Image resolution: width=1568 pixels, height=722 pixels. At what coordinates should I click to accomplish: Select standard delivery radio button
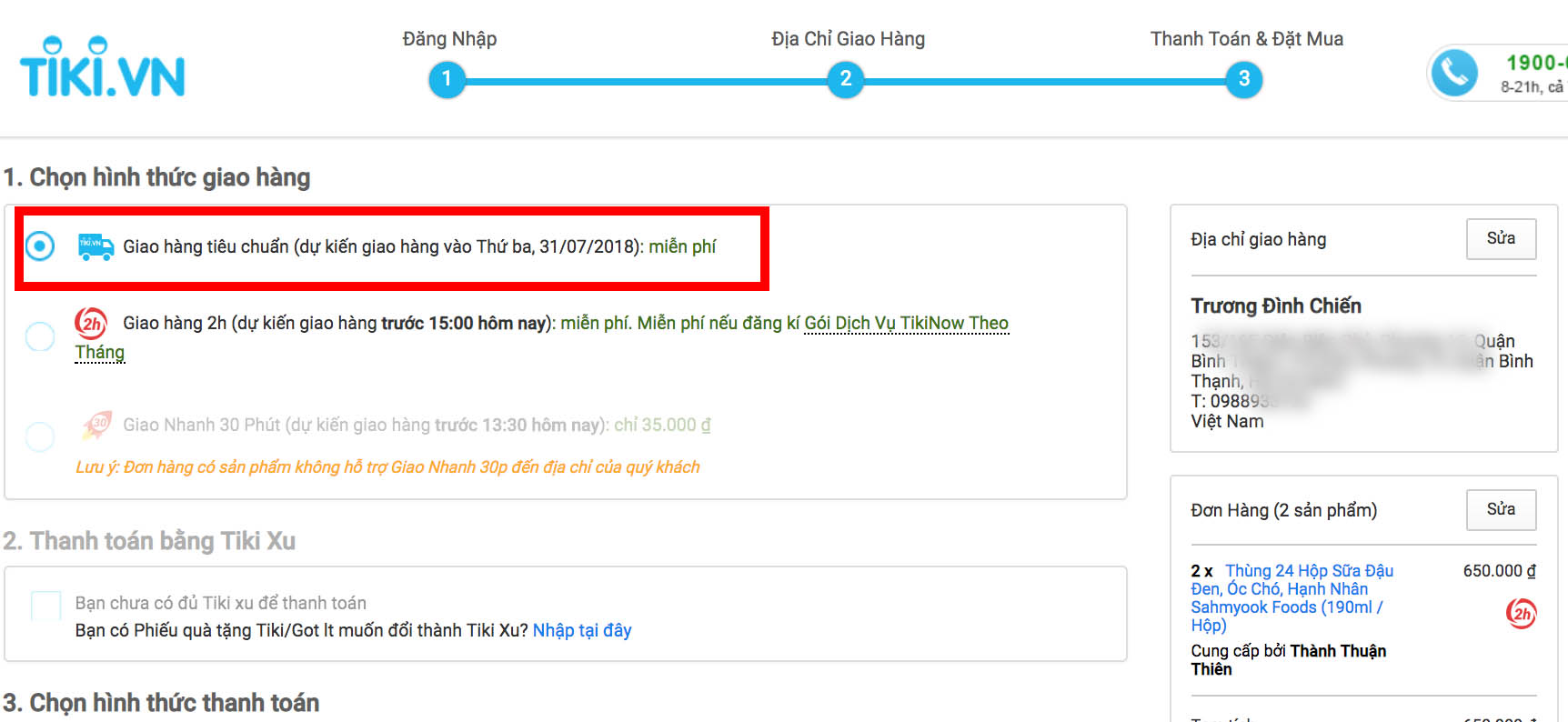(39, 246)
